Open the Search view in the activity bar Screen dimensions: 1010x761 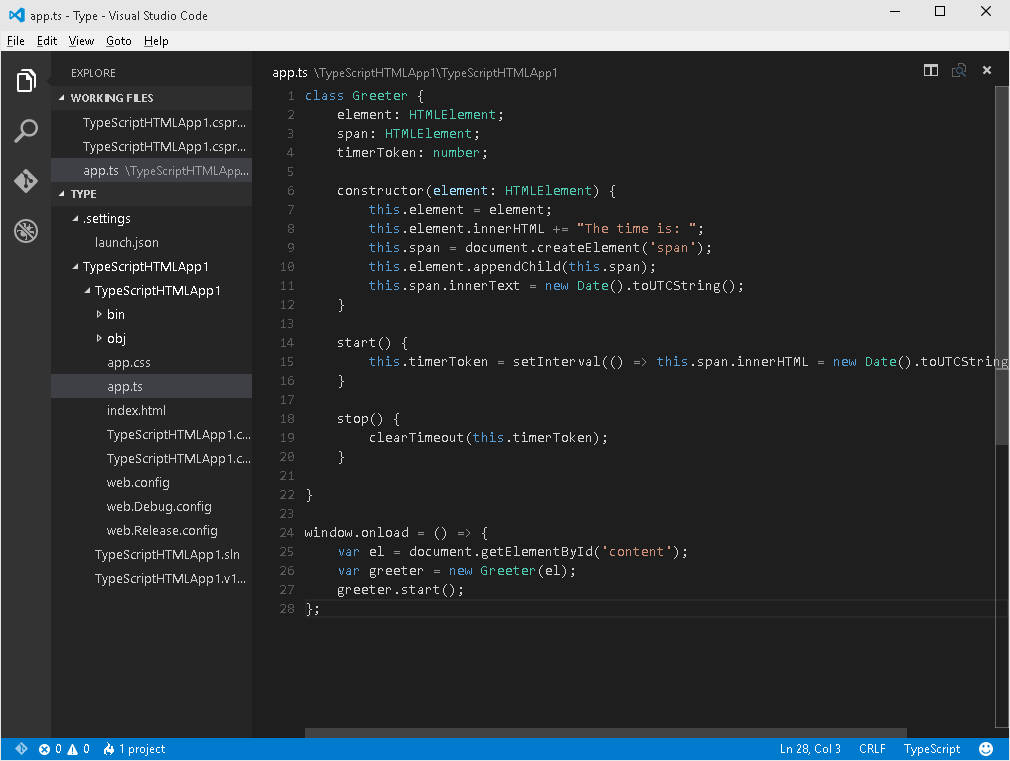click(26, 131)
